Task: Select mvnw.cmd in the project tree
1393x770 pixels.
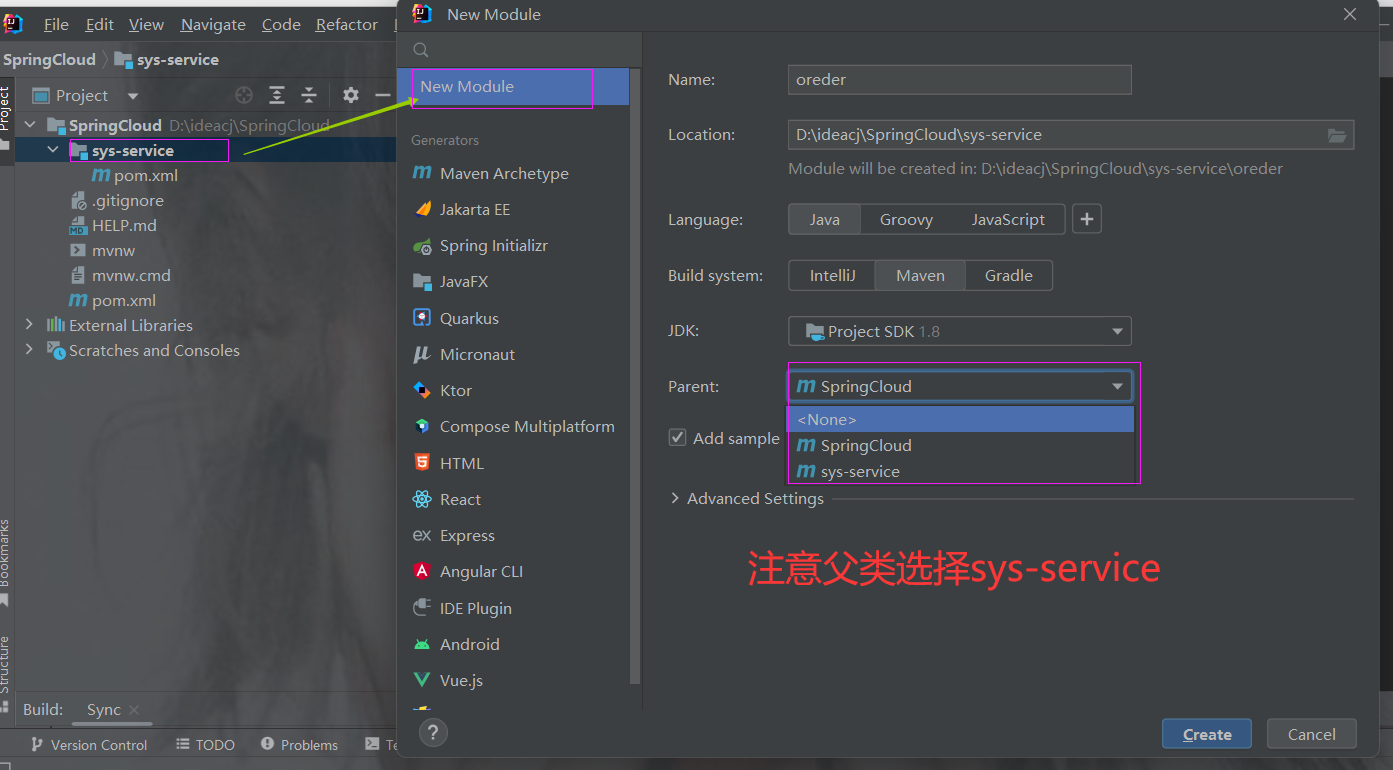Action: tap(120, 275)
